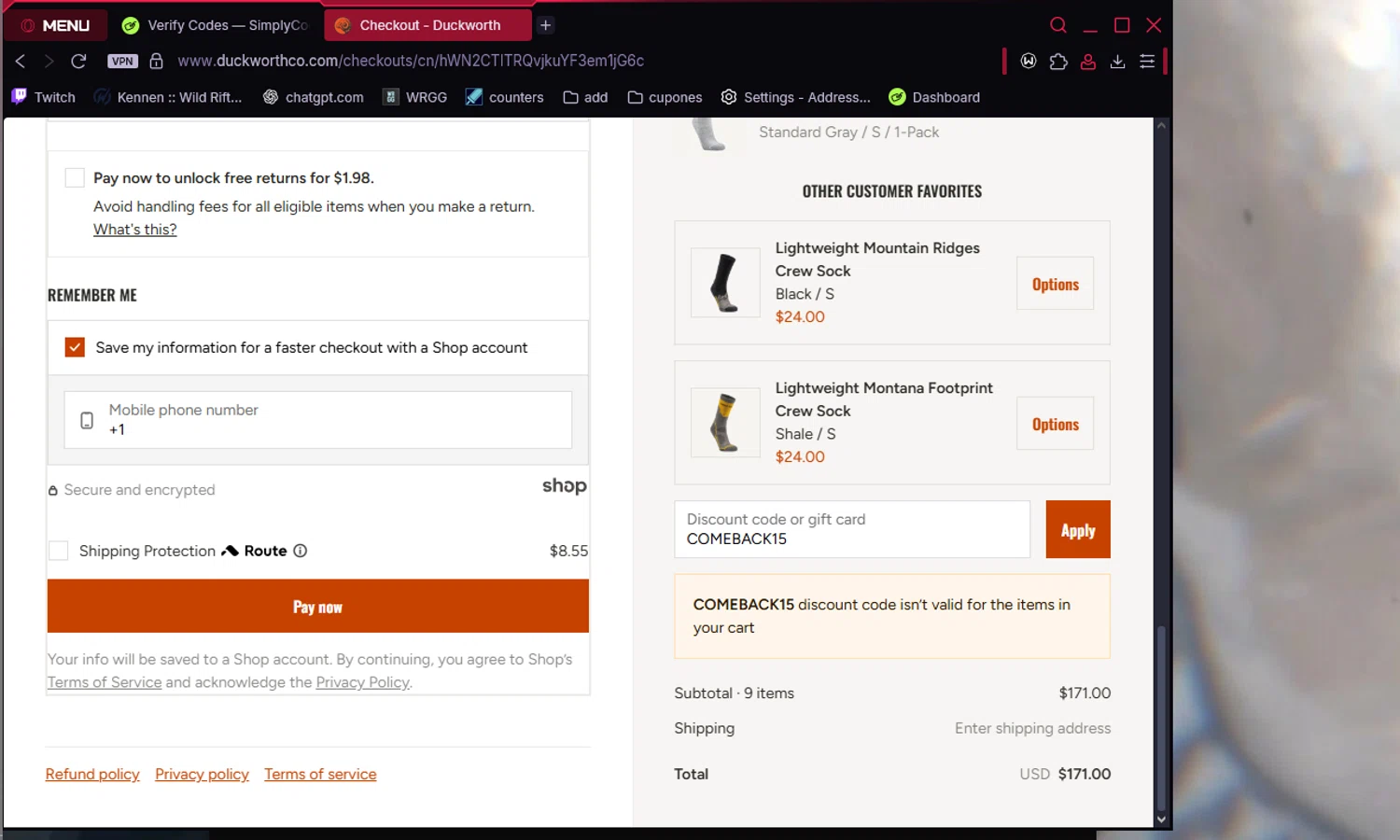Image resolution: width=1400 pixels, height=840 pixels.
Task: Open the downloads icon
Action: point(1117,61)
